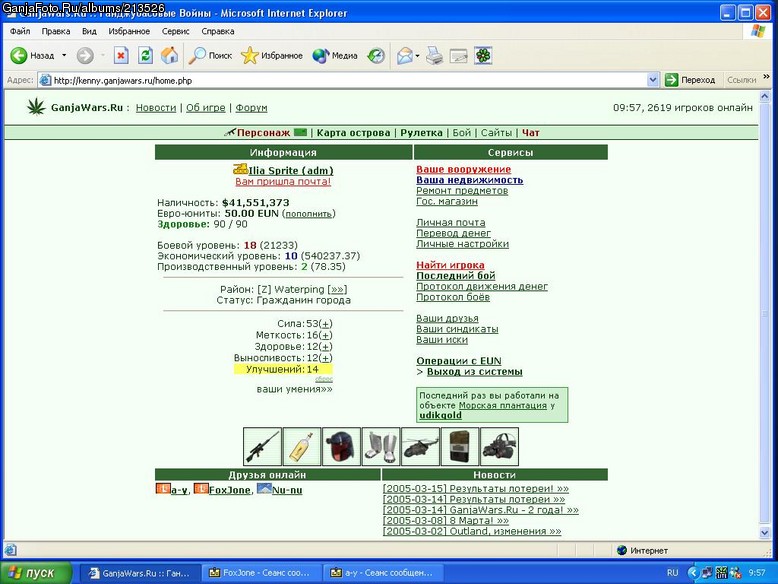The image size is (778, 584).
Task: Expand the address bar dropdown arrow
Action: pos(652,80)
